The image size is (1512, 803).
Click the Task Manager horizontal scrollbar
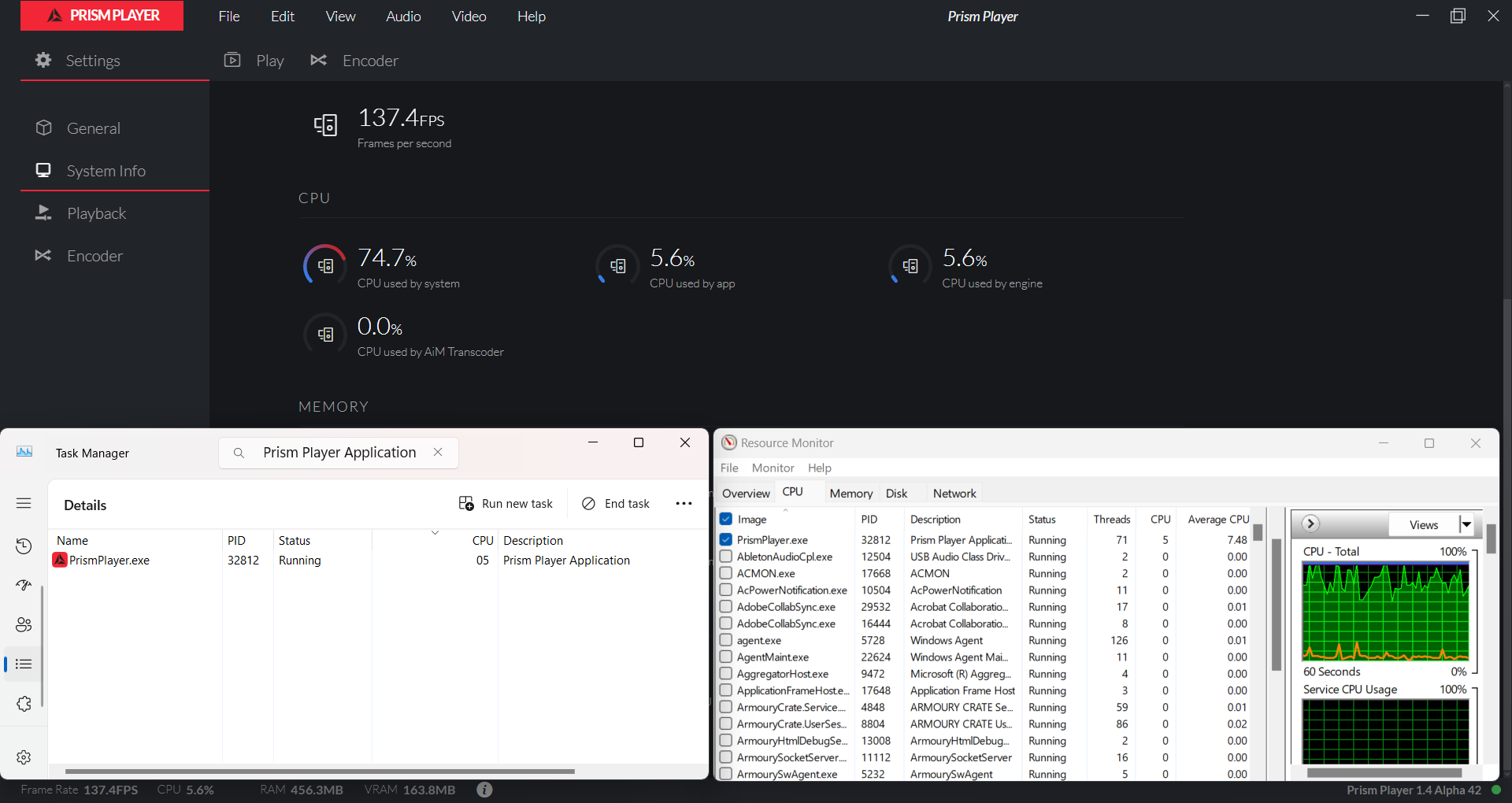click(x=320, y=772)
